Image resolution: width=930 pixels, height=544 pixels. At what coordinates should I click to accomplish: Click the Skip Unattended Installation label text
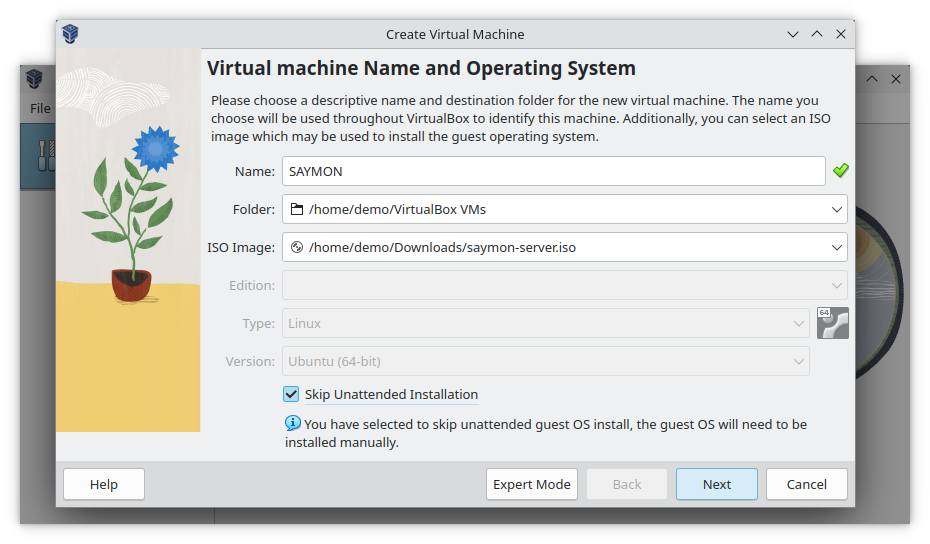pyautogui.click(x=391, y=395)
